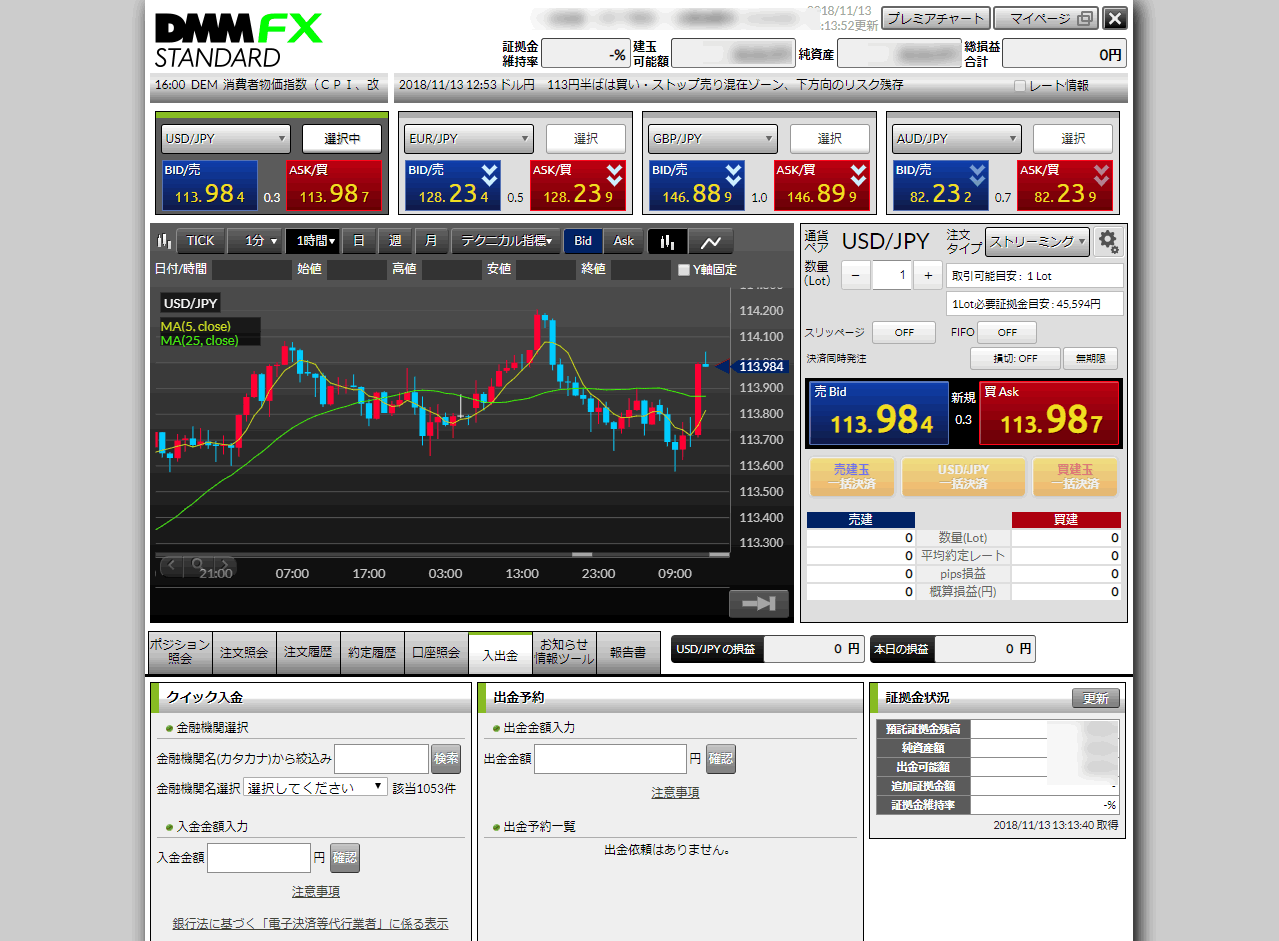Decrease lot quantity with minus button
Viewport: 1279px width, 941px height.
(855, 275)
